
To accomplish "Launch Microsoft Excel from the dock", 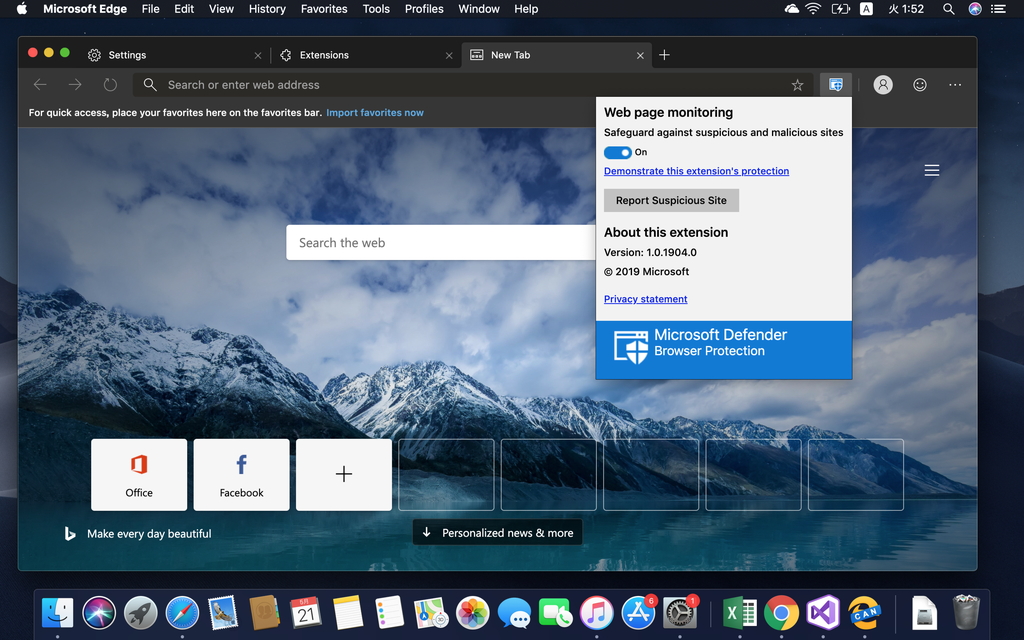I will pyautogui.click(x=739, y=613).
